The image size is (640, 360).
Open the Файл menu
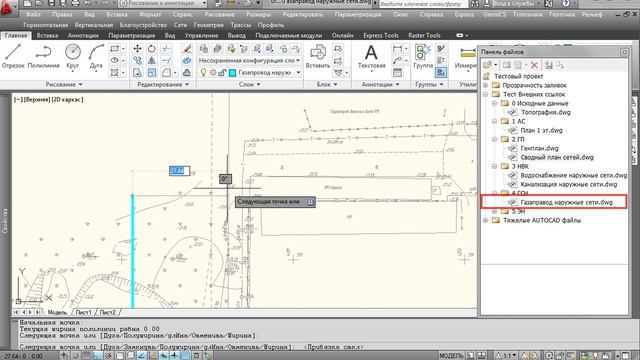click(x=33, y=14)
